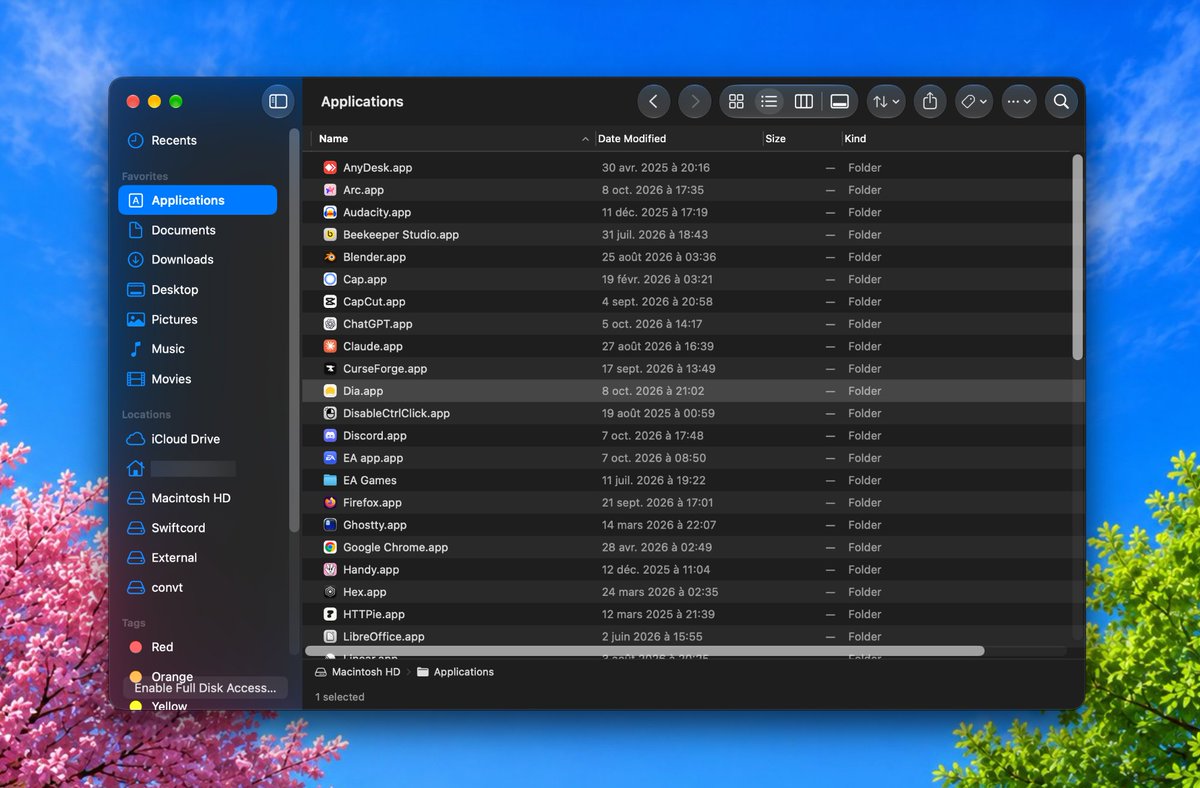Go to Desktop in the sidebar
The image size is (1200, 788).
[x=197, y=290]
